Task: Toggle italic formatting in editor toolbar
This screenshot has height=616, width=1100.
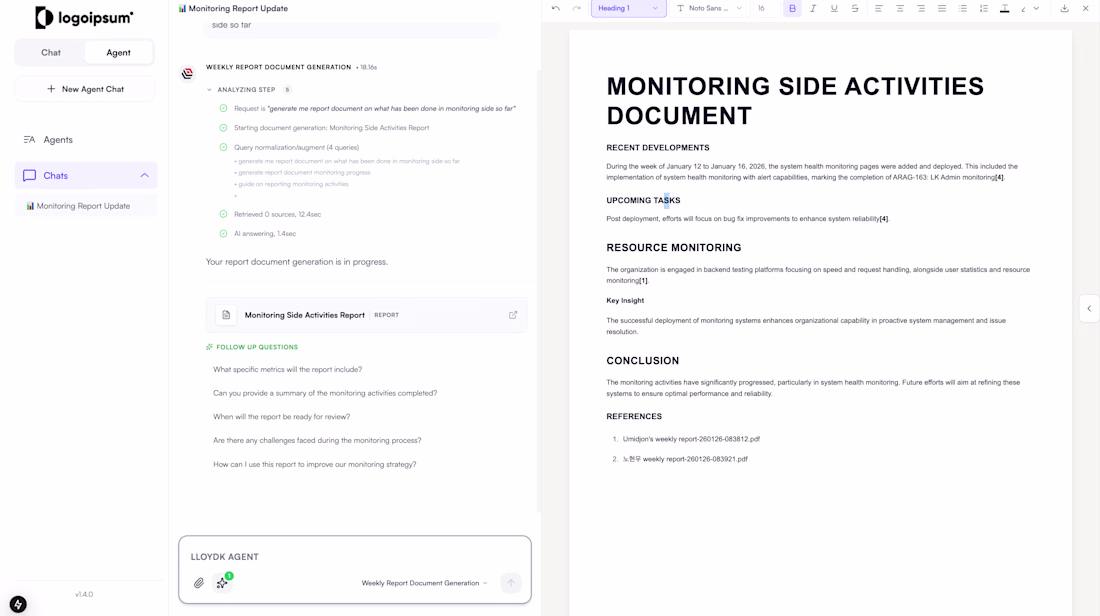Action: (x=813, y=8)
